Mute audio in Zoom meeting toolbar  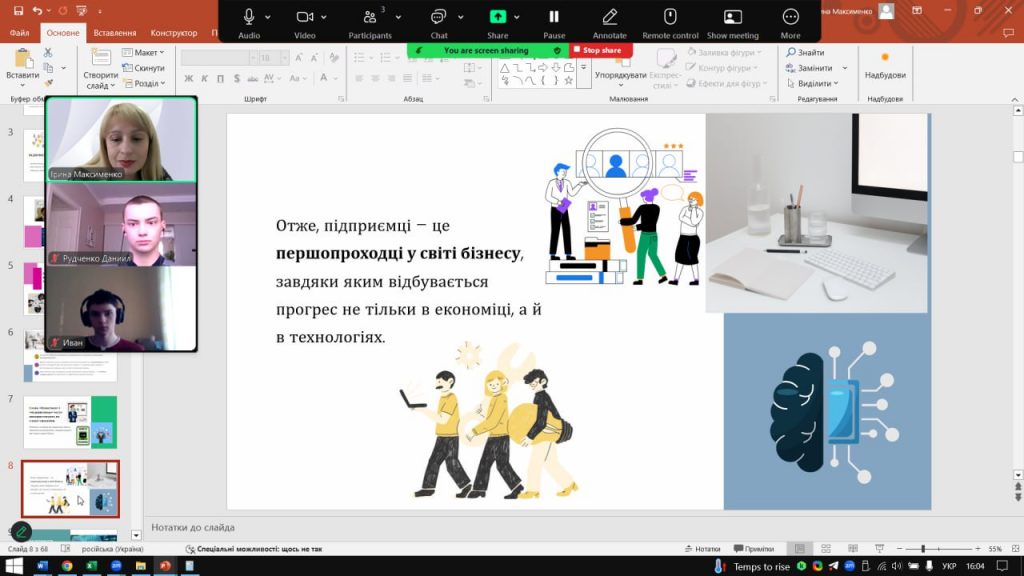point(249,18)
